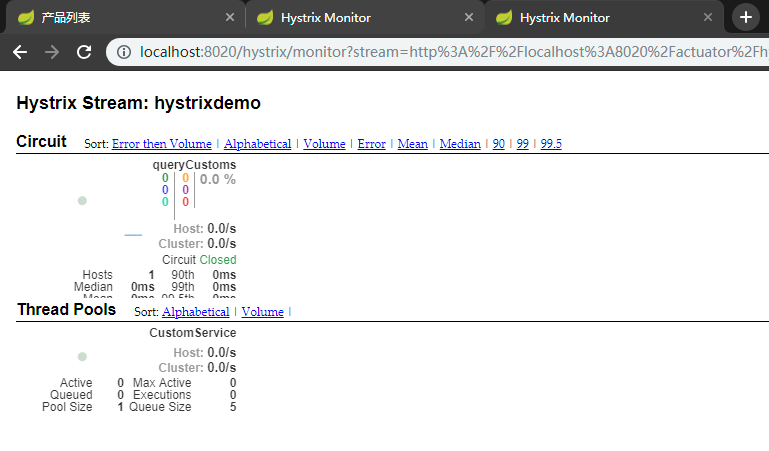Click the site information icon in address bar
This screenshot has height=451, width=769.
(124, 52)
